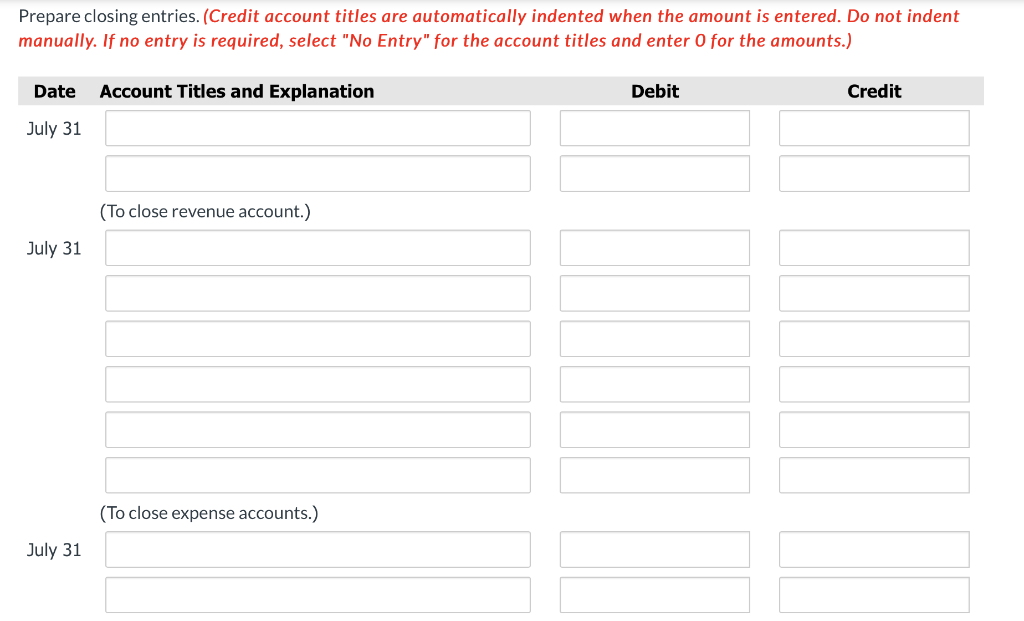Click the Debit column header
1024x621 pixels.
tap(654, 91)
